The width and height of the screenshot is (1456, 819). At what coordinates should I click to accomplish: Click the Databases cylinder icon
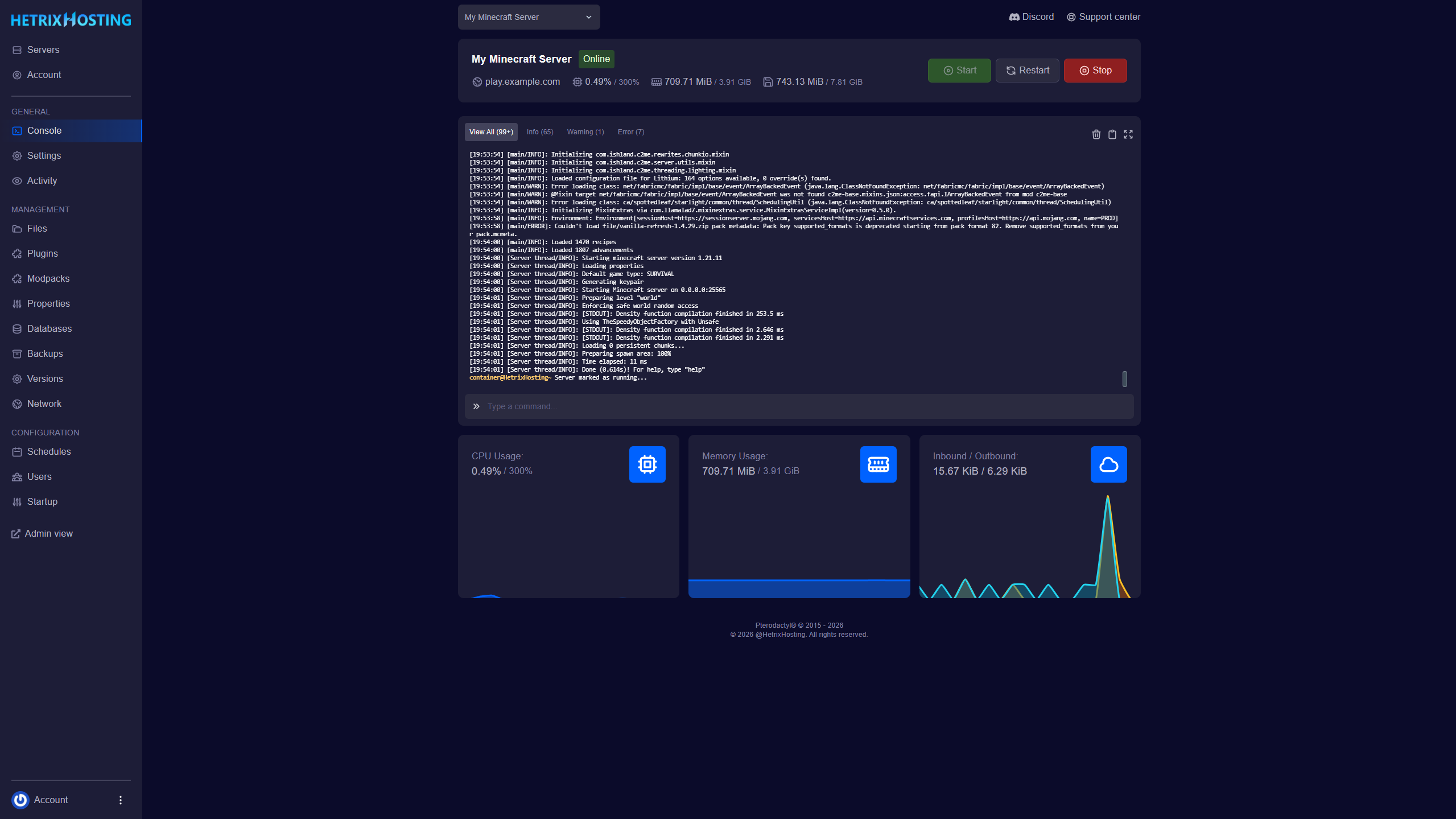pyautogui.click(x=17, y=329)
